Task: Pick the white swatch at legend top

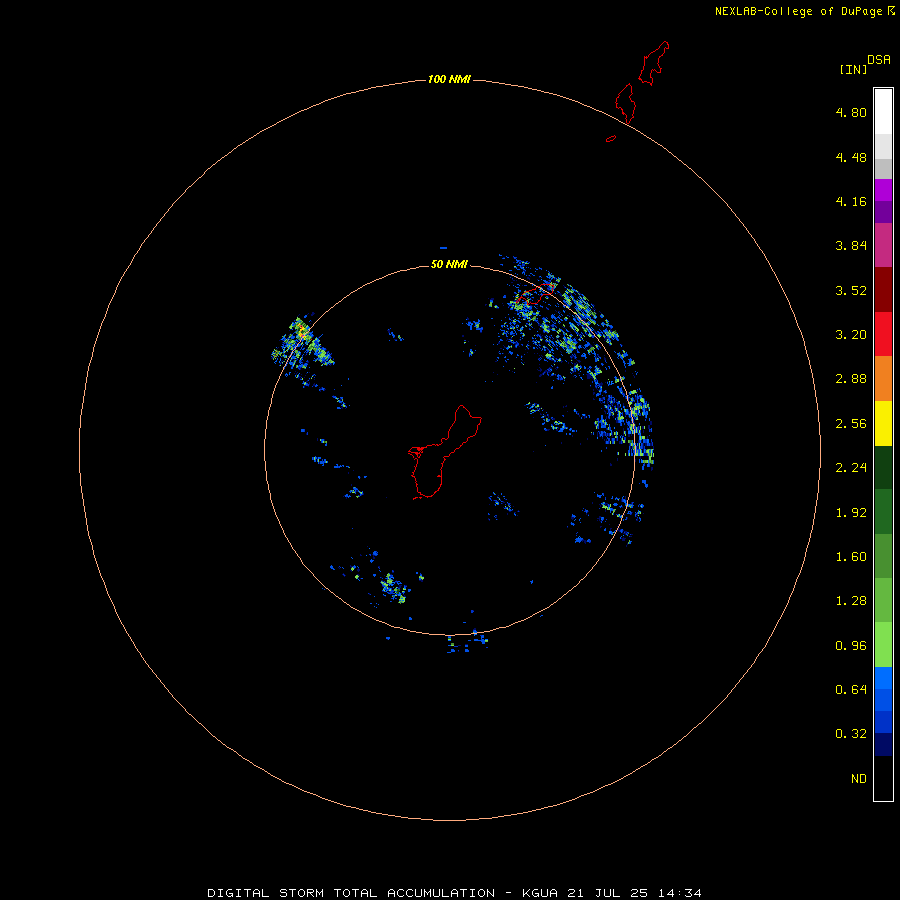Action: click(x=883, y=112)
